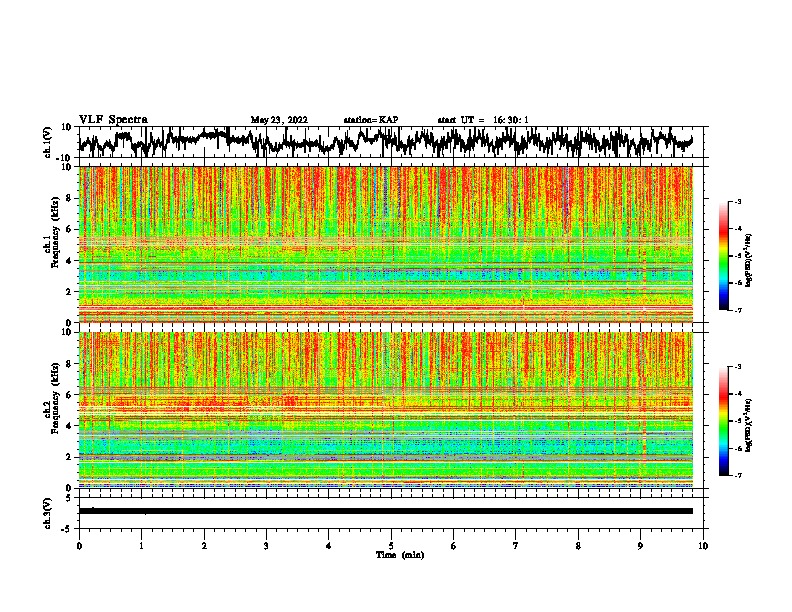Click time axis tick label "2"

(x=204, y=546)
